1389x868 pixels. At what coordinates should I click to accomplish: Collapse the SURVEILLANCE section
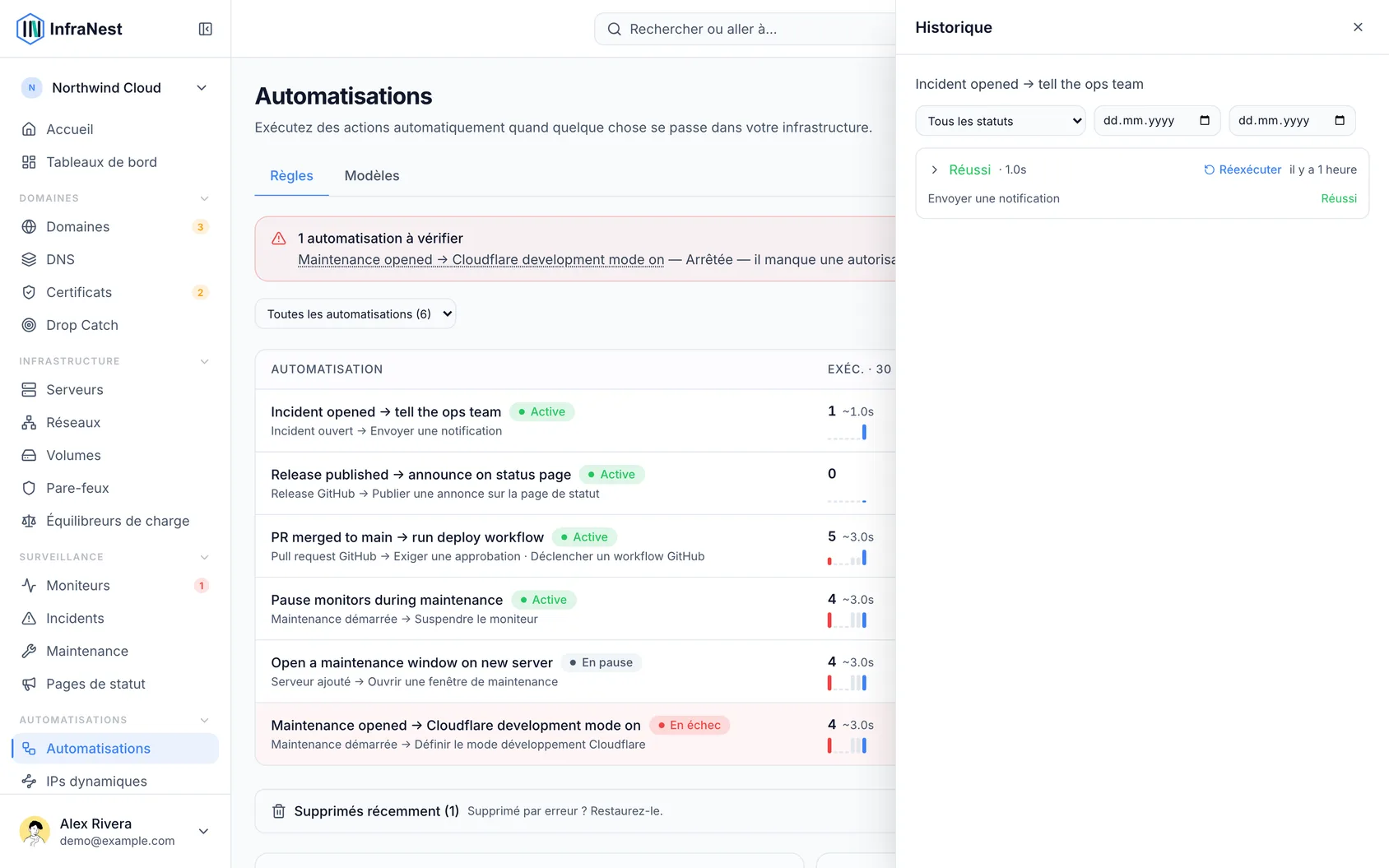click(x=204, y=557)
